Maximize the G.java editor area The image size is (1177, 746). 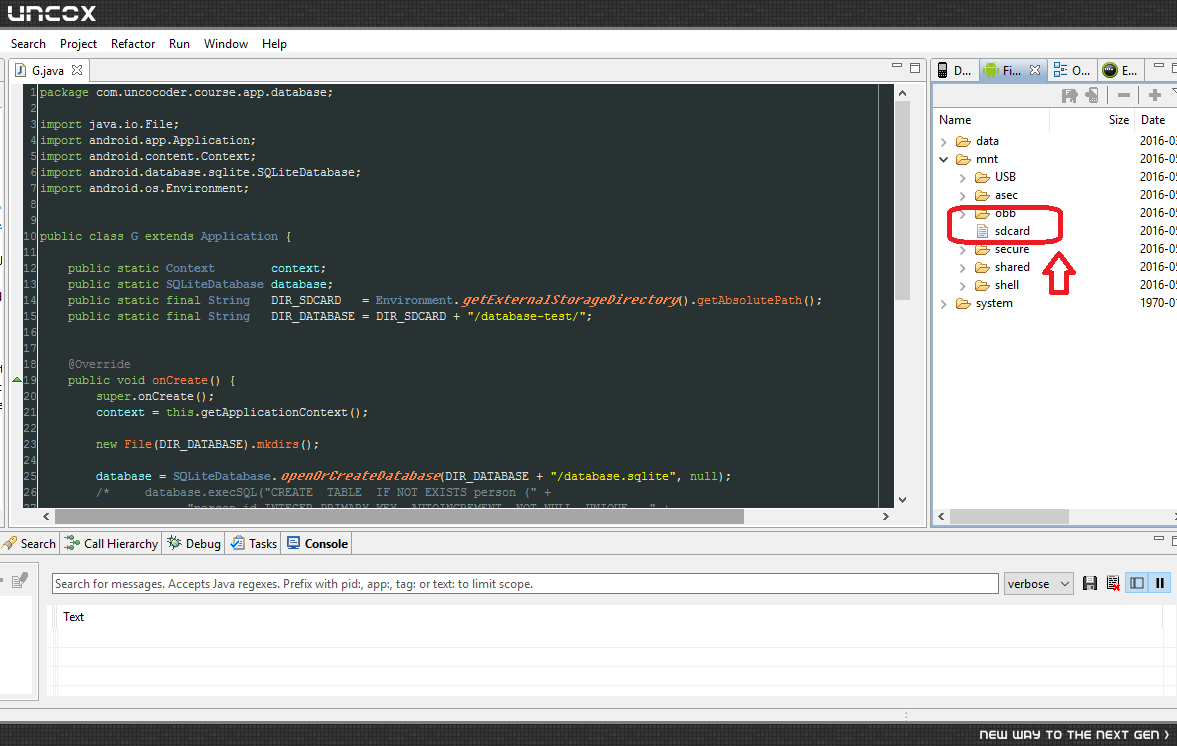point(915,68)
